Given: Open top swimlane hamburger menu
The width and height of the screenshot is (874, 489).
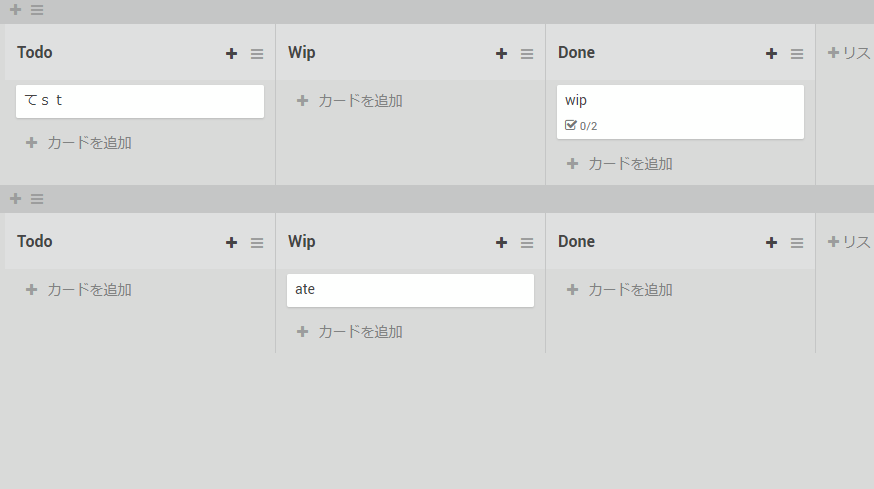Looking at the screenshot, I should click(x=37, y=10).
